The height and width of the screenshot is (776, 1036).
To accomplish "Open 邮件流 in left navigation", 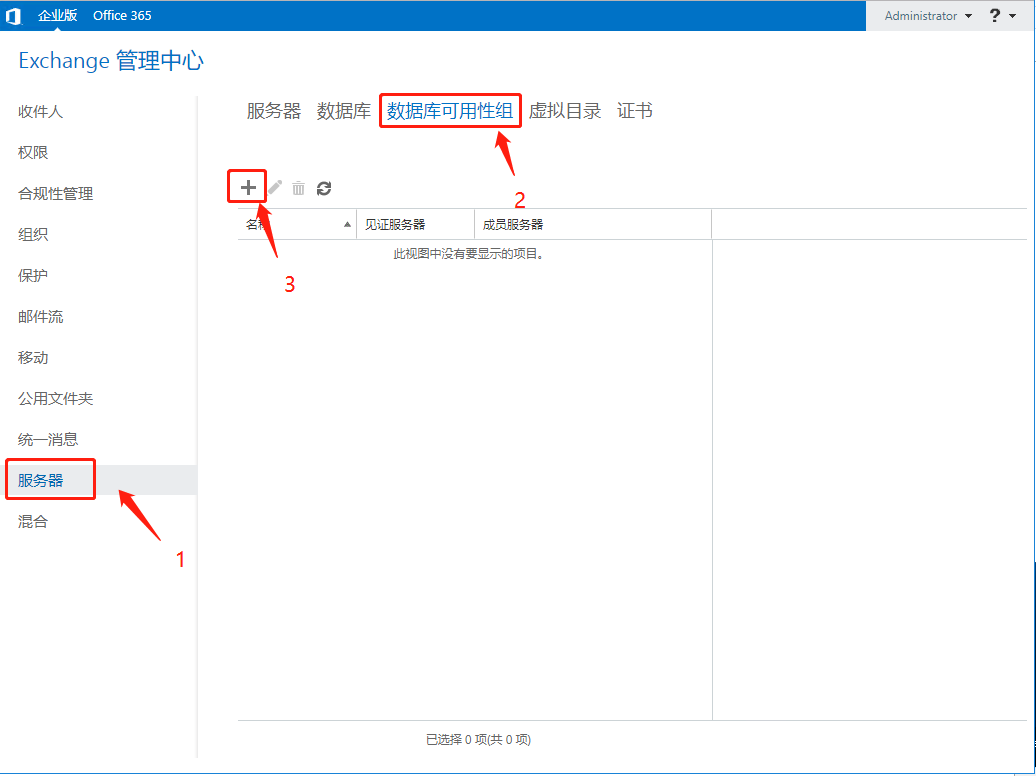I will (x=40, y=317).
